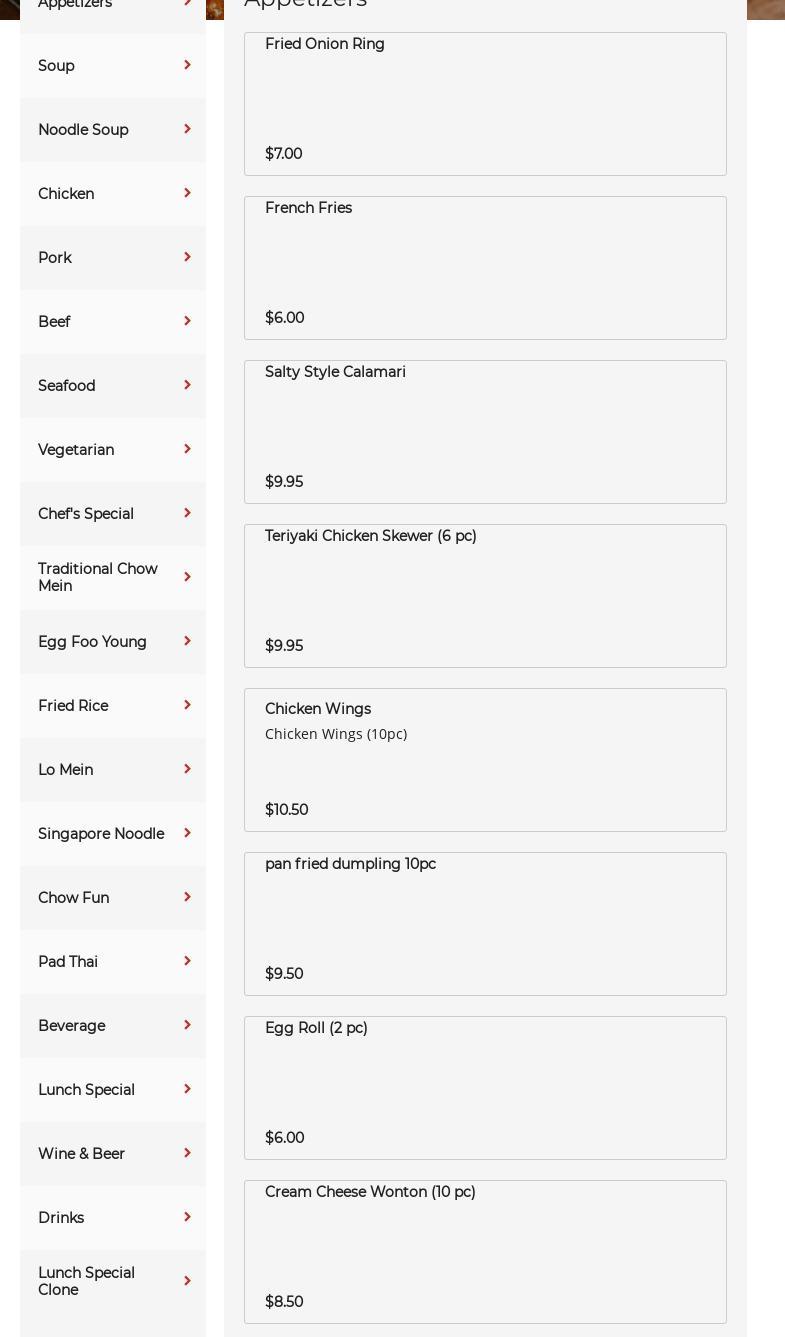Click the arrow icon beside Chef's Special

[x=187, y=513]
